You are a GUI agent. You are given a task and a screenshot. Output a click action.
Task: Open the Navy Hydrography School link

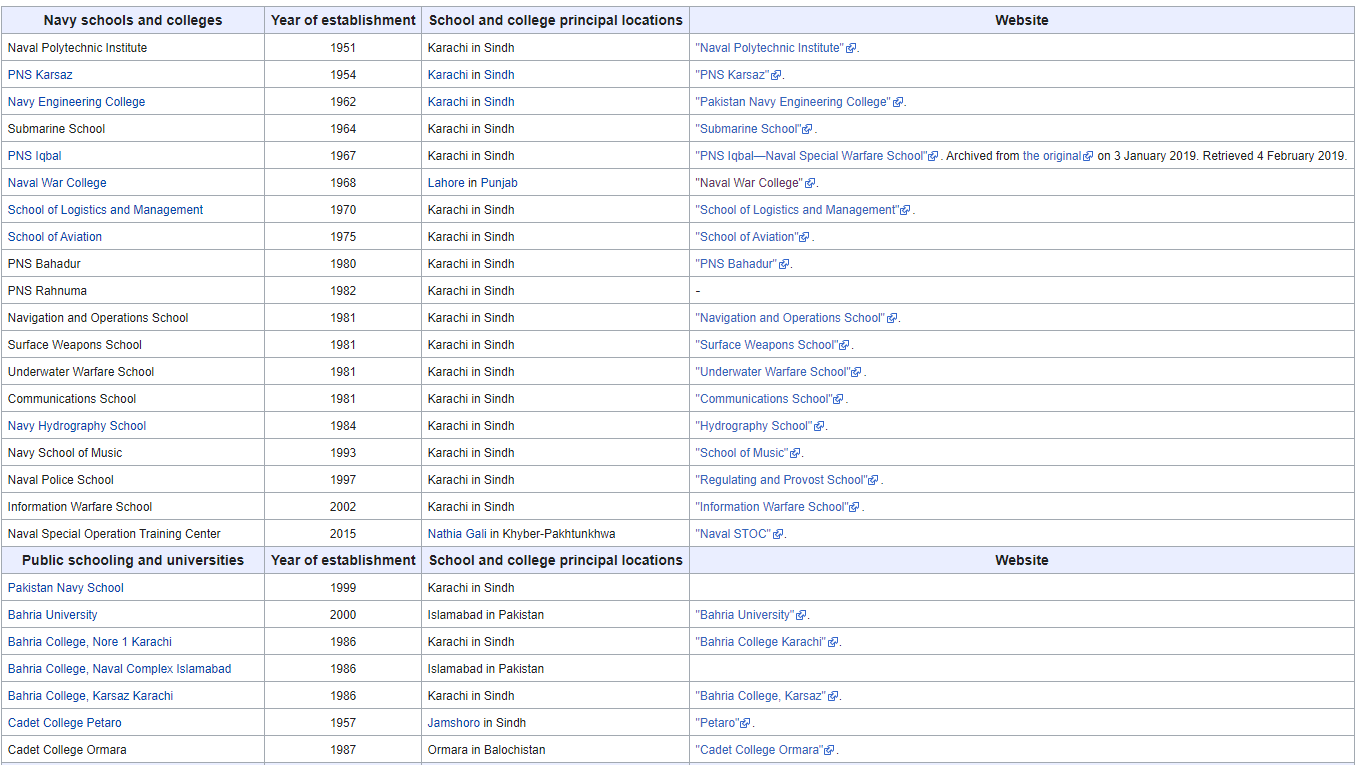tap(77, 426)
